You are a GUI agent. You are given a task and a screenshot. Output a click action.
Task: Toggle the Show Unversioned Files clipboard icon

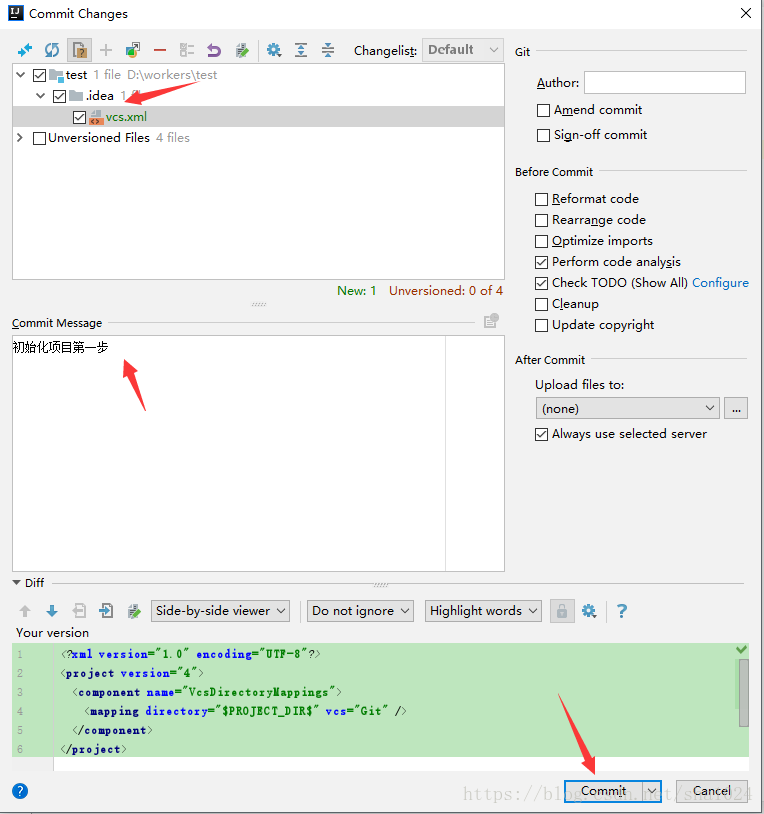(79, 50)
